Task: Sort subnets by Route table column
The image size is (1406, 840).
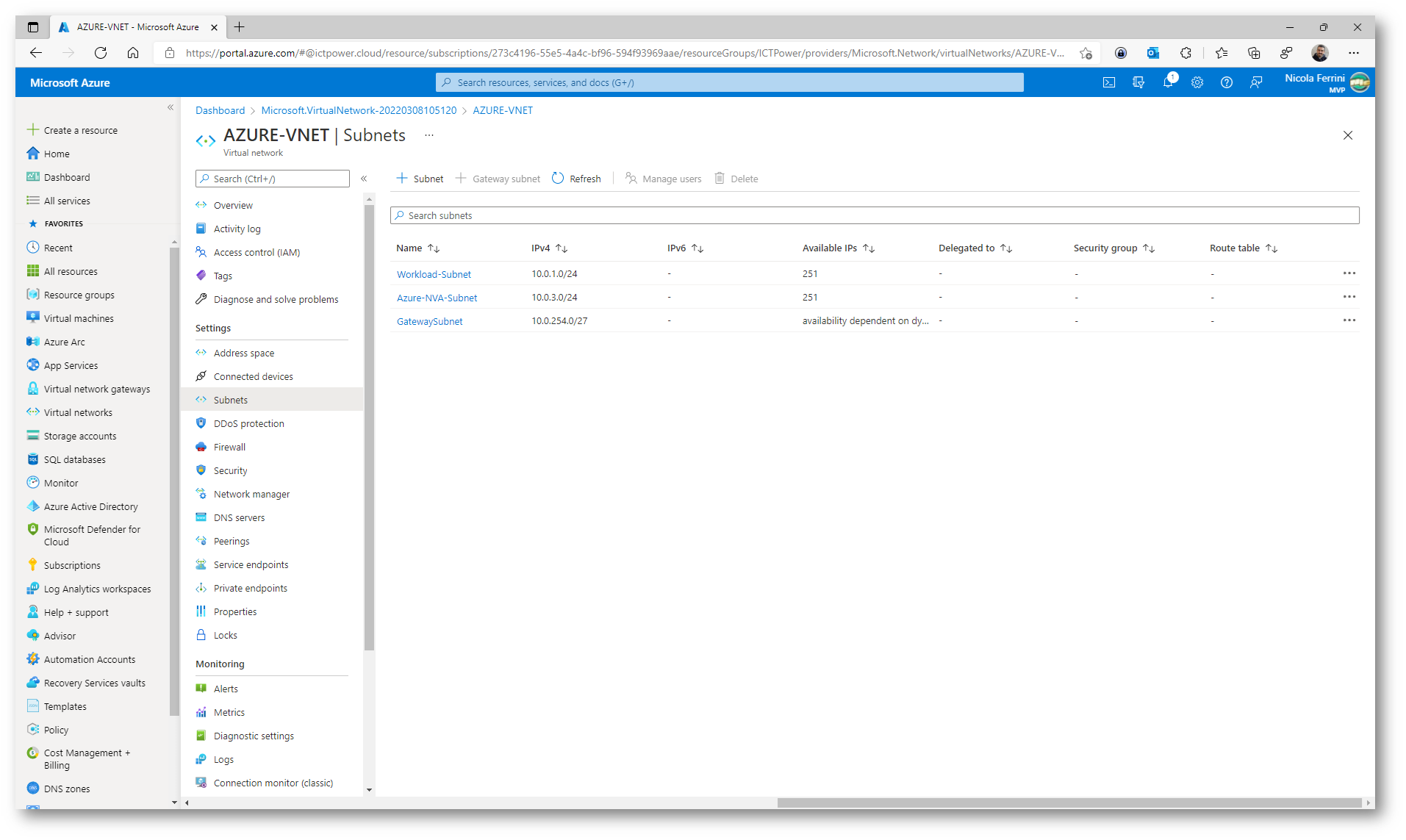Action: 1243,248
